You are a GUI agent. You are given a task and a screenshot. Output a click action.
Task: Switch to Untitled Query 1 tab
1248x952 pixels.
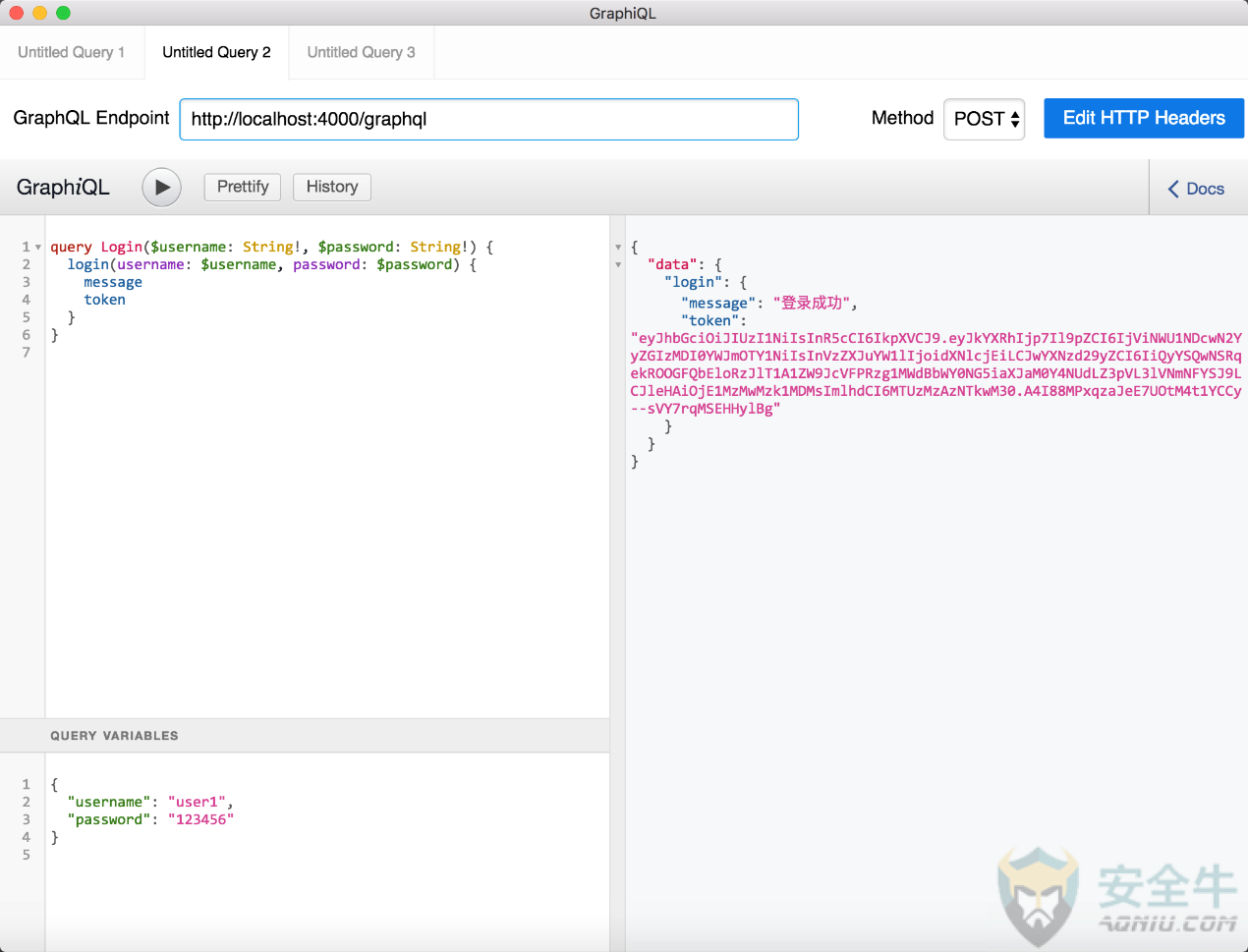72,52
